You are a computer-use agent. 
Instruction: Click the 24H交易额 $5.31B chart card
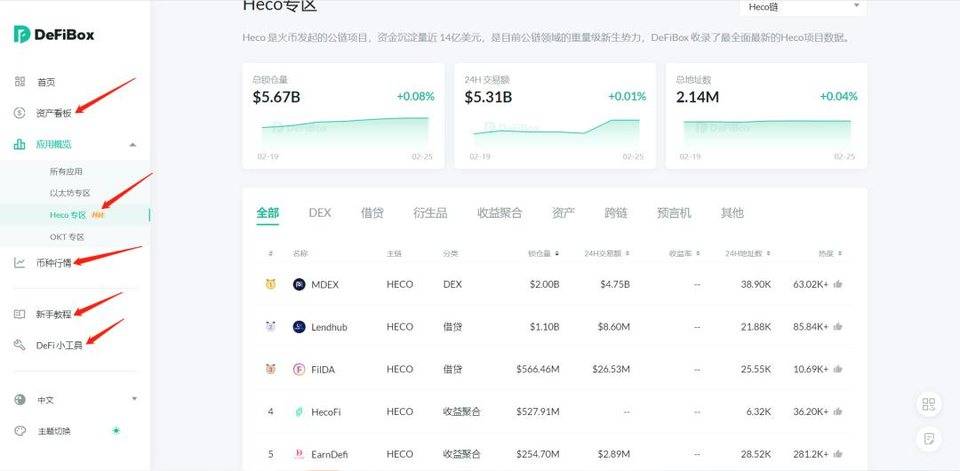coord(555,116)
